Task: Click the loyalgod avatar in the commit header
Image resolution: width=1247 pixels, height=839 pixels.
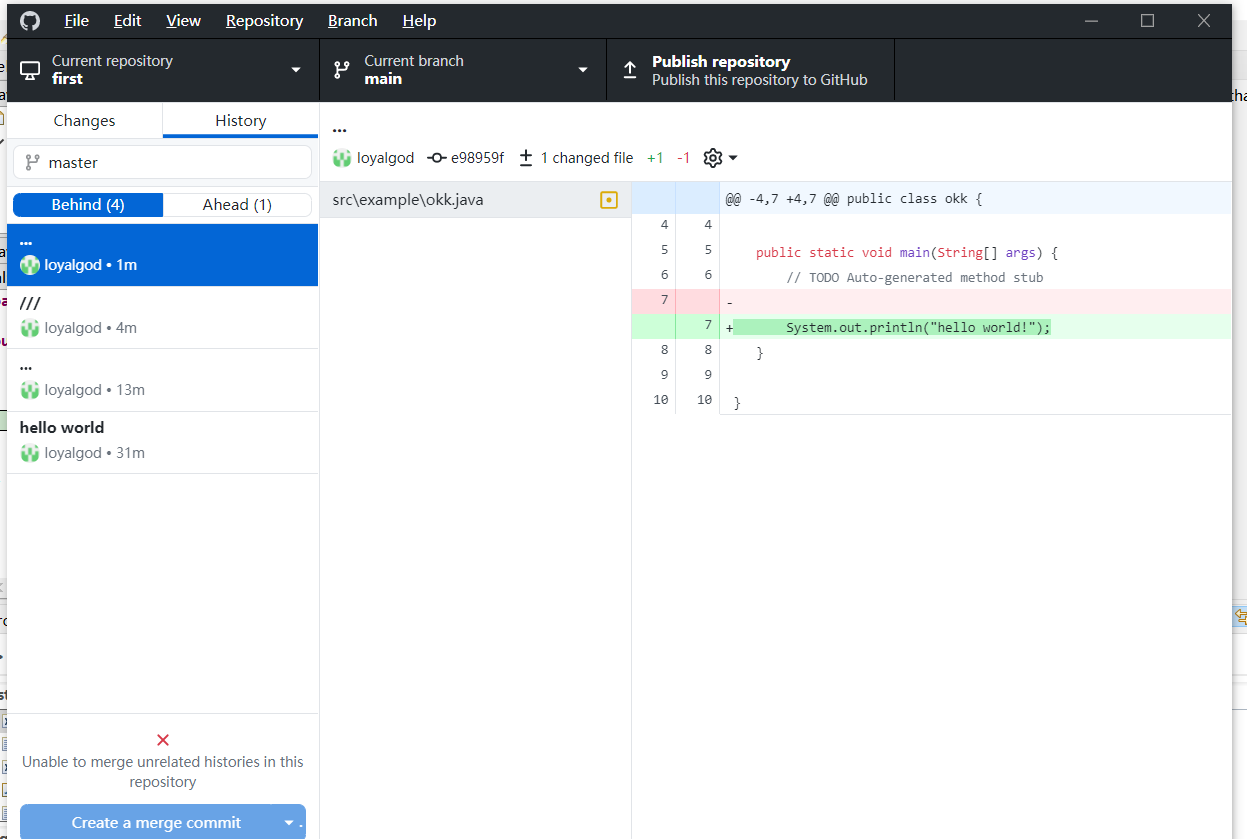Action: coord(342,158)
